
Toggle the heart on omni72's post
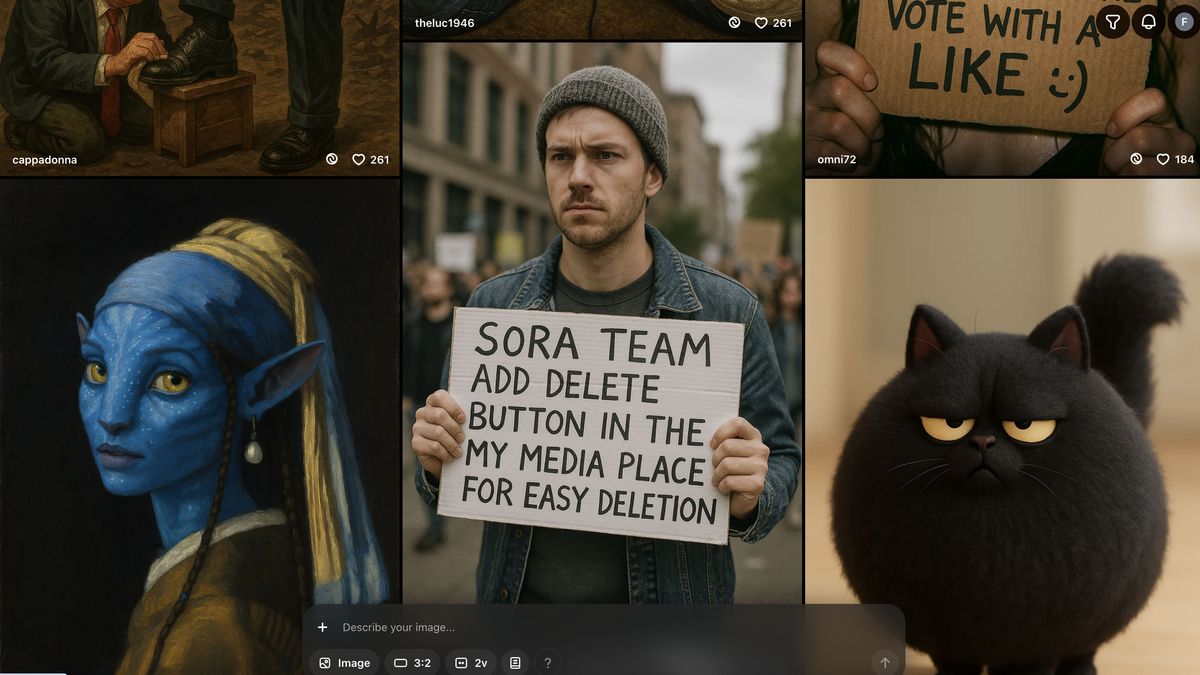click(1162, 159)
